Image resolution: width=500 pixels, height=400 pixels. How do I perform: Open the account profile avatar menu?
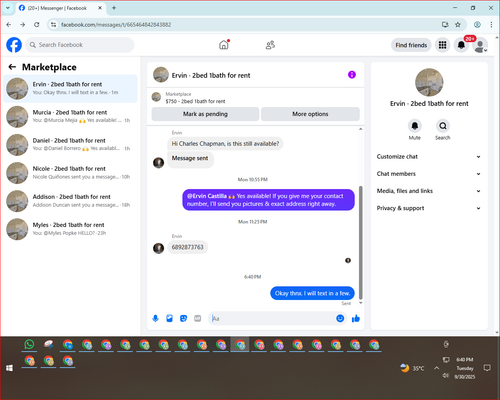480,46
